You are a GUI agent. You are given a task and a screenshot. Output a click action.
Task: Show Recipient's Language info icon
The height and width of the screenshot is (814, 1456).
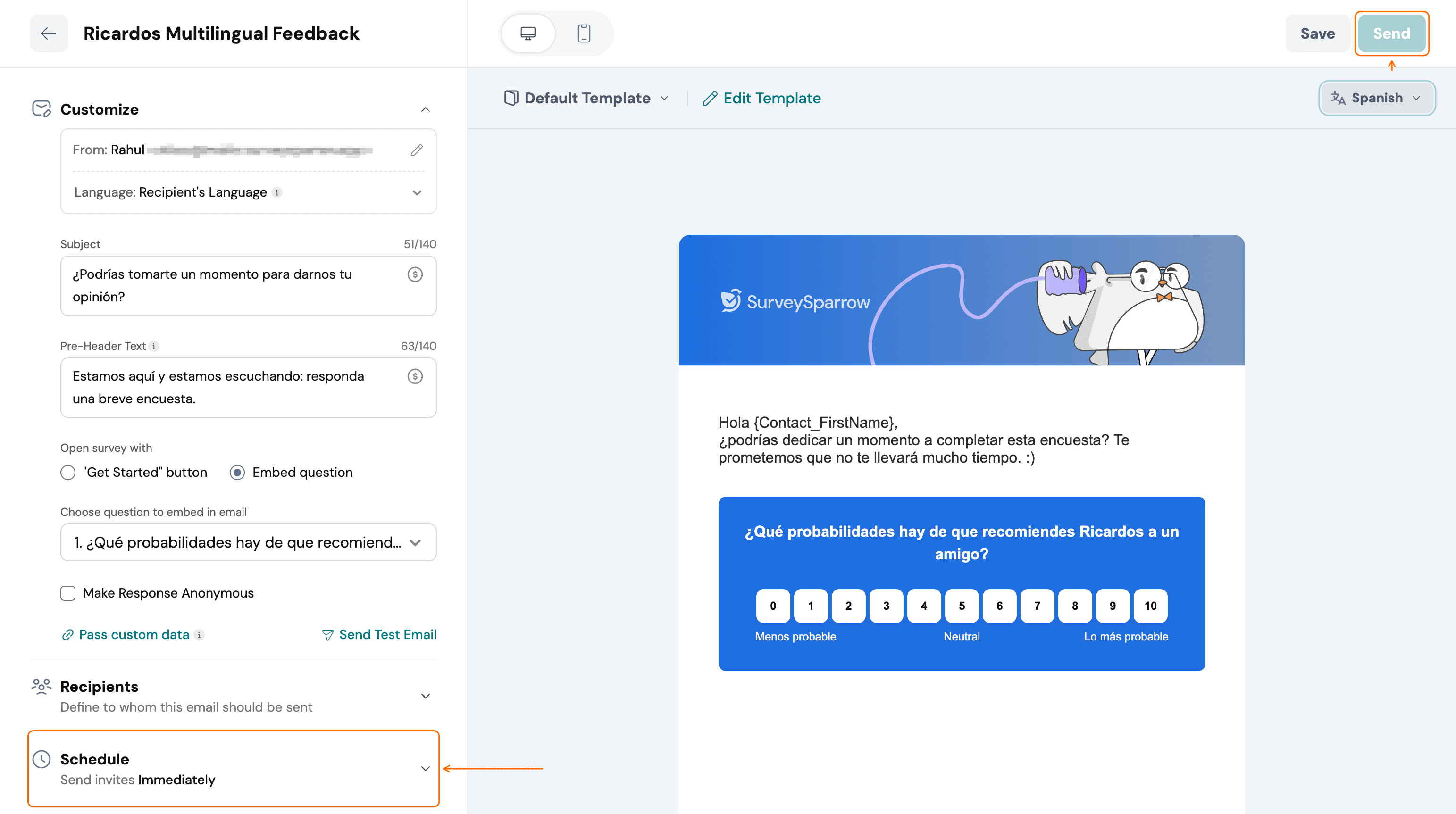pos(277,192)
